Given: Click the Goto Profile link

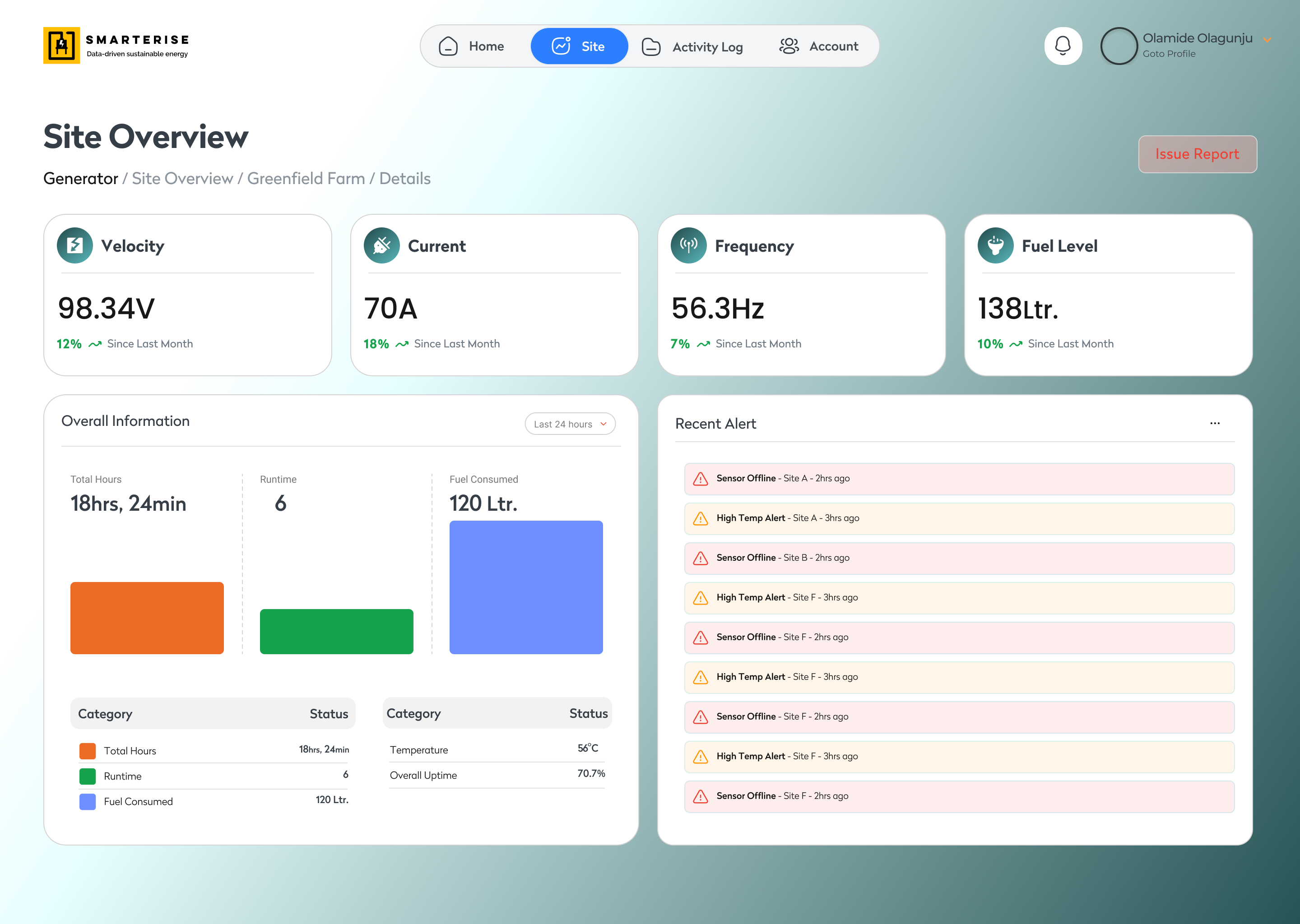Looking at the screenshot, I should tap(1169, 54).
